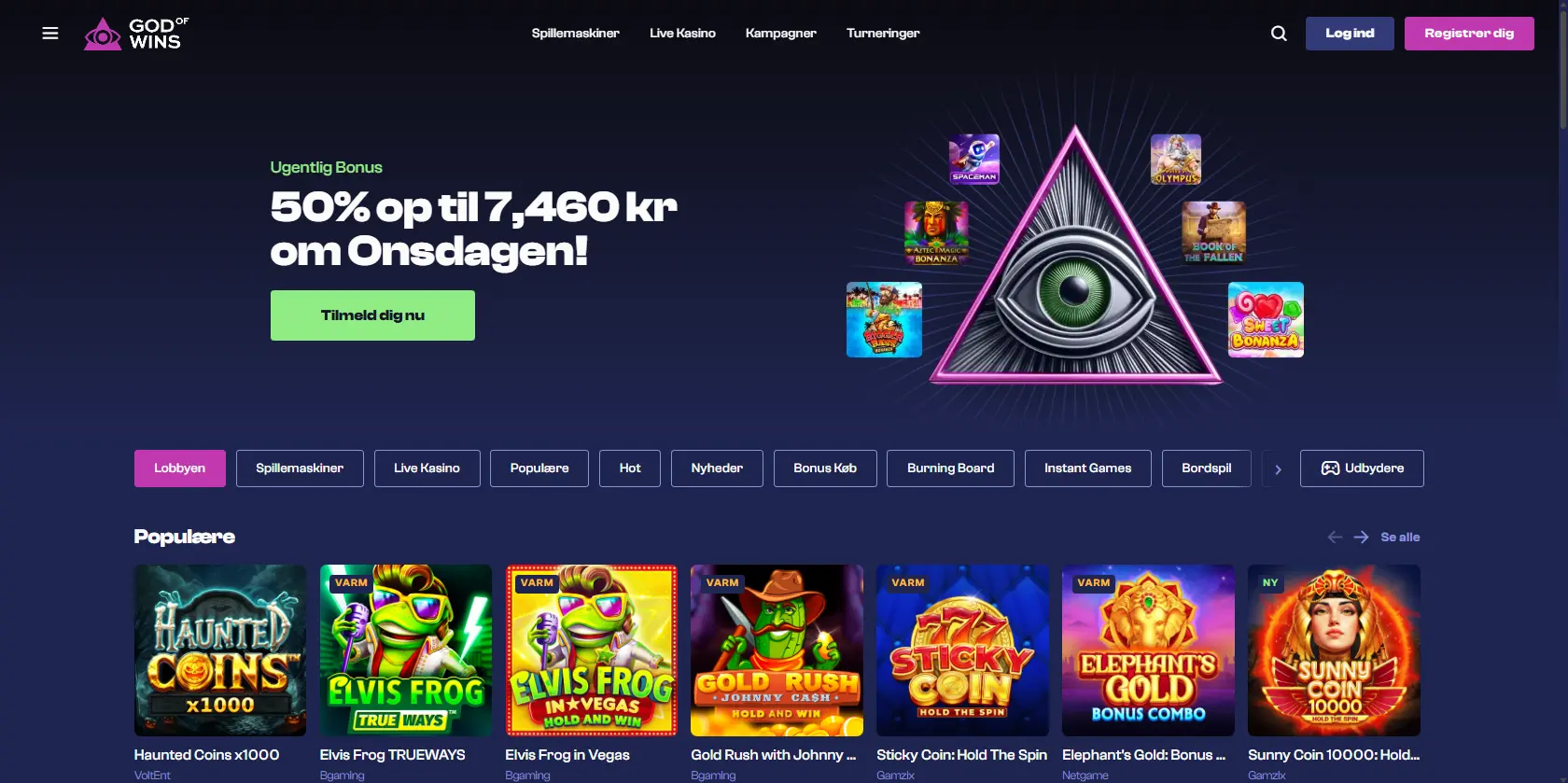This screenshot has height=783, width=1568.
Task: Open the Se alle link
Action: (x=1400, y=538)
